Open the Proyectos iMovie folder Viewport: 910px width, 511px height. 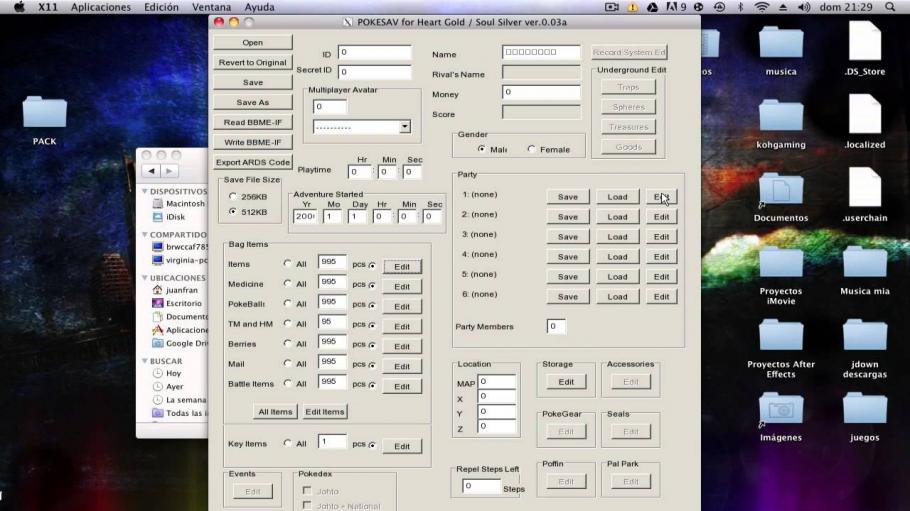(x=781, y=262)
